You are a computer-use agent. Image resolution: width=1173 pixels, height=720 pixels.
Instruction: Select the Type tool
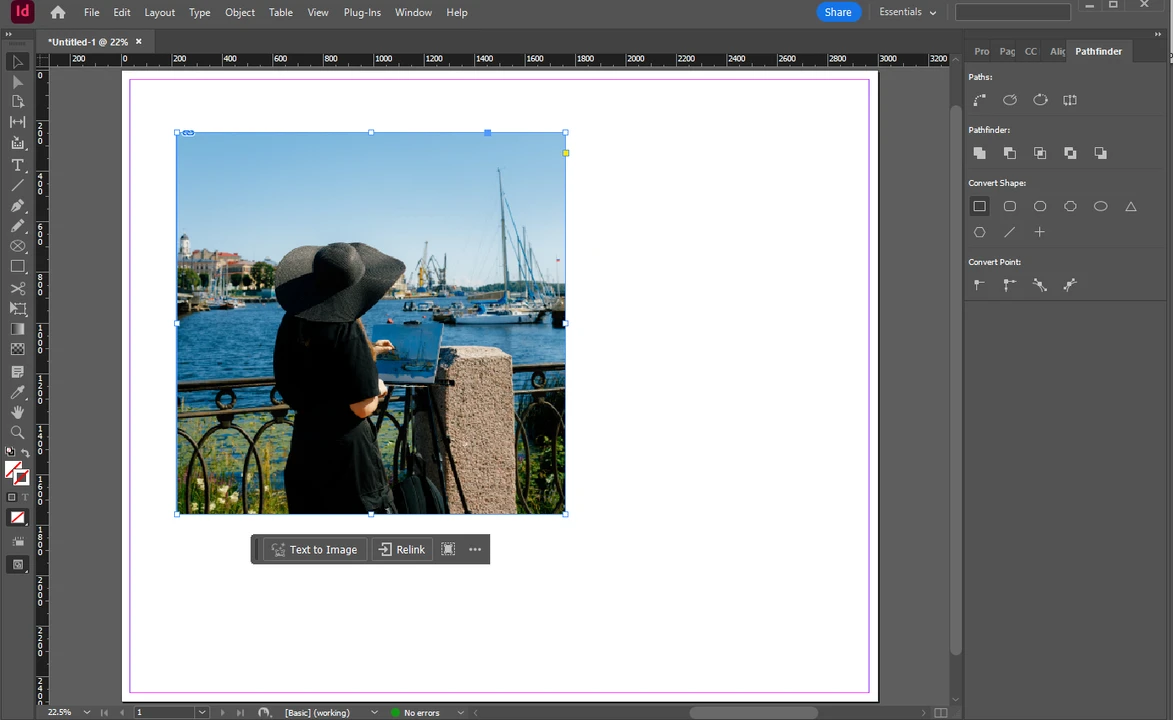tap(17, 165)
